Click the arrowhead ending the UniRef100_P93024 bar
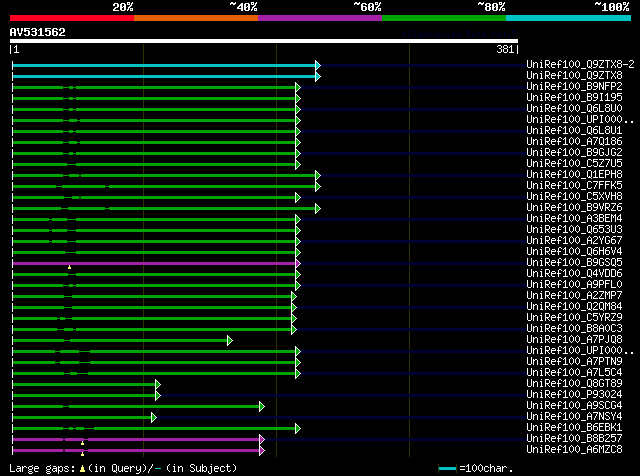640x476 pixels. (x=158, y=396)
